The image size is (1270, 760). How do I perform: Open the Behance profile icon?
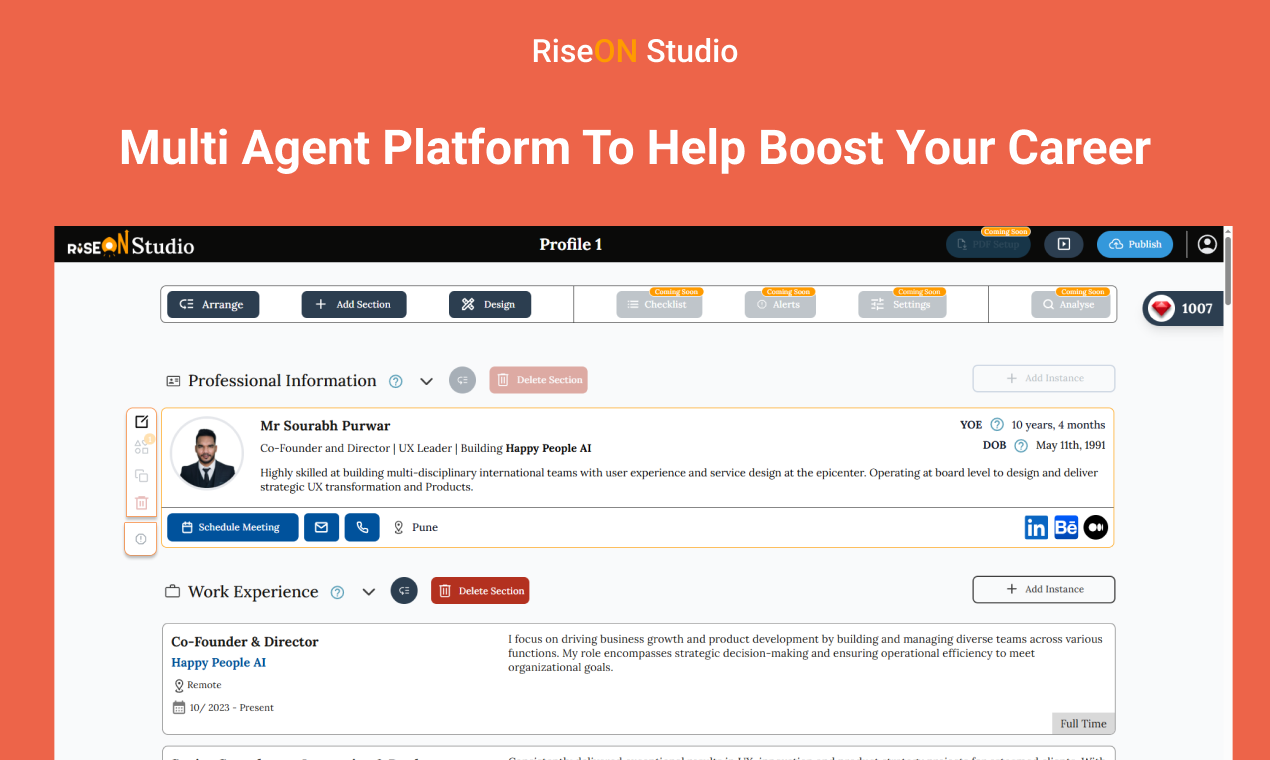1066,527
